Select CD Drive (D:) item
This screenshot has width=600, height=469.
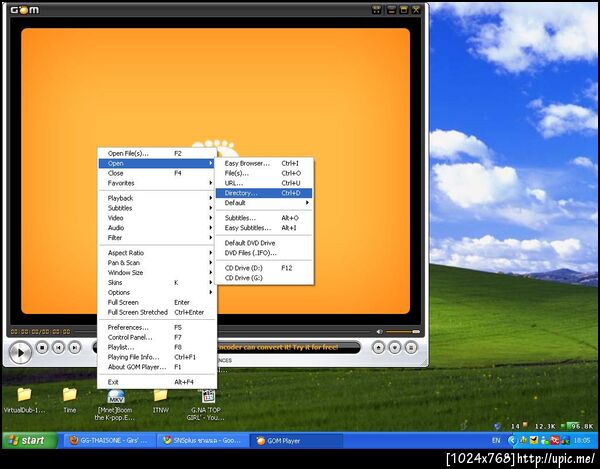click(x=264, y=268)
